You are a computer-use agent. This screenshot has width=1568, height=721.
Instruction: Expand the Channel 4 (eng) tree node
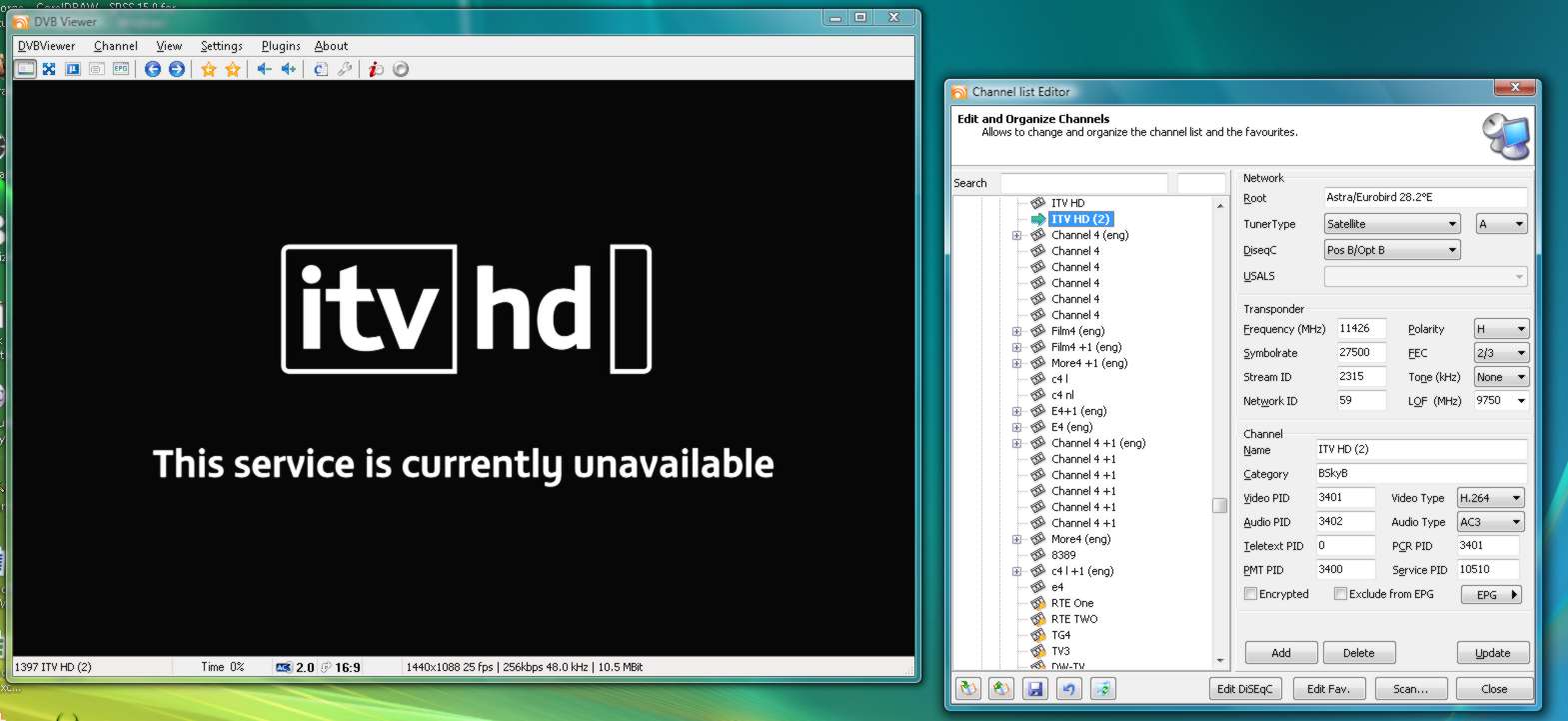click(1016, 236)
